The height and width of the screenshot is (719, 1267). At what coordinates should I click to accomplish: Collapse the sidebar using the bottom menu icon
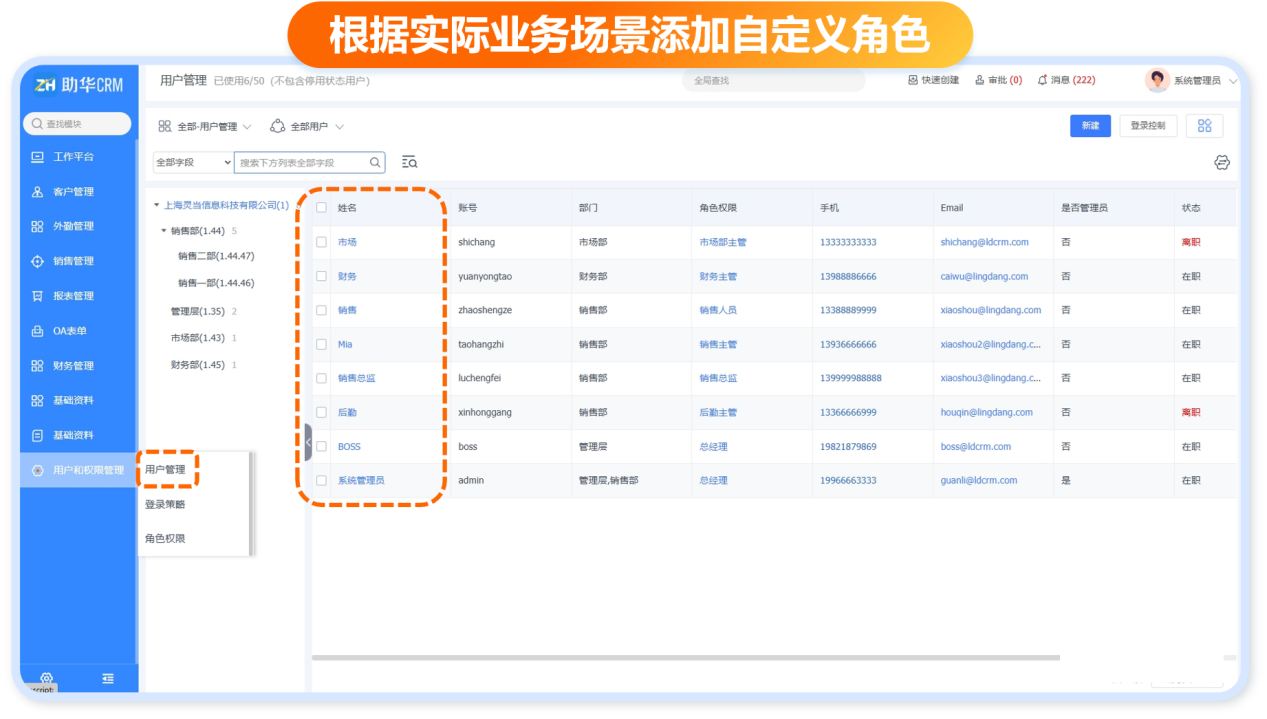(x=108, y=678)
